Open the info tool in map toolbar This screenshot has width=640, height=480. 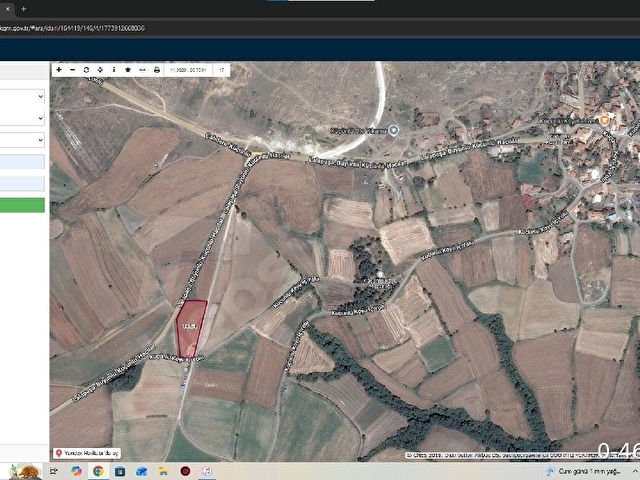pos(114,70)
